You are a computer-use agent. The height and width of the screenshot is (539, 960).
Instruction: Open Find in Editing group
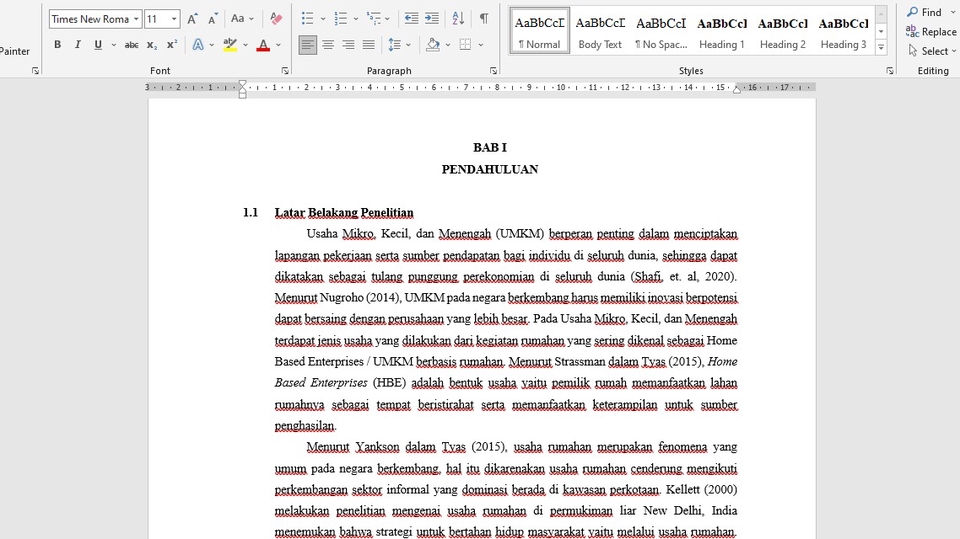tap(924, 12)
